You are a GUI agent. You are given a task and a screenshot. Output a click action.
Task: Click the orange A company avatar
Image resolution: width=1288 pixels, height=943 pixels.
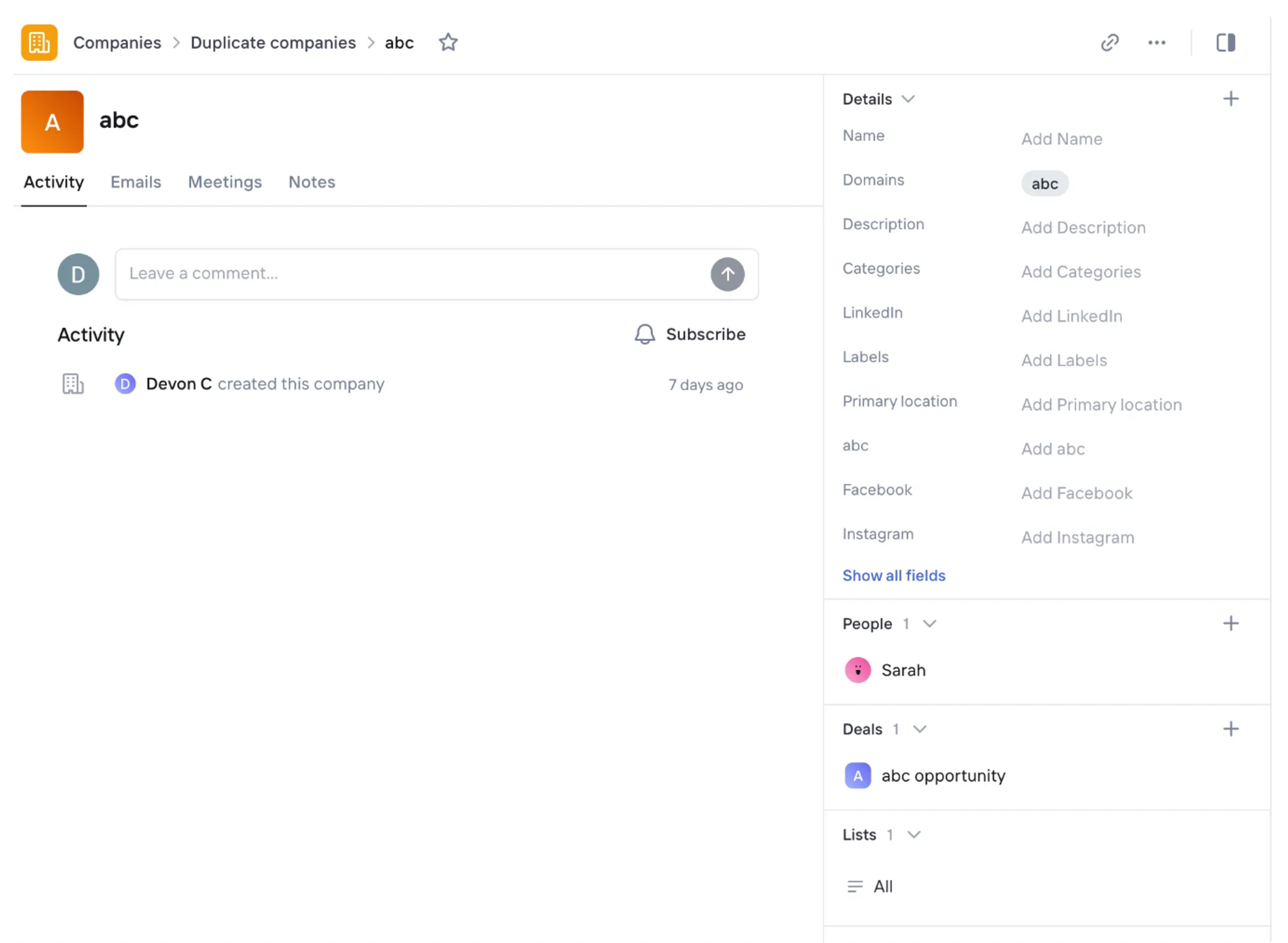pos(52,122)
